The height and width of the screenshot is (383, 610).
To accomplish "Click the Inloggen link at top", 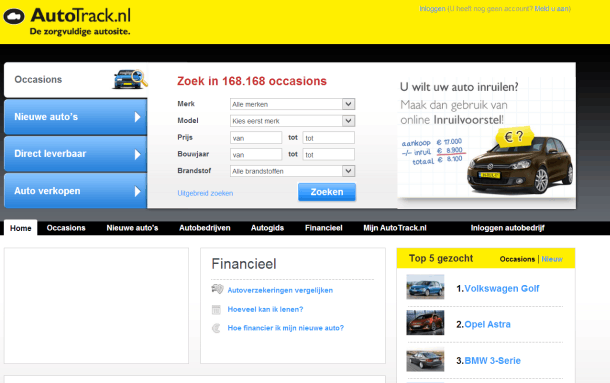I will coord(432,9).
